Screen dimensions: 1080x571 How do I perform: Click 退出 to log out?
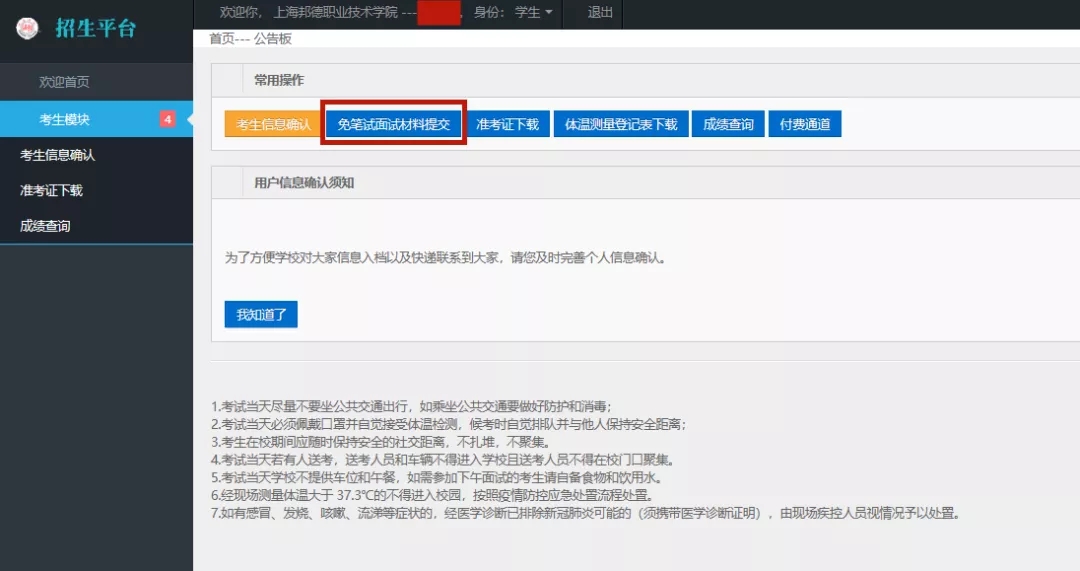600,13
